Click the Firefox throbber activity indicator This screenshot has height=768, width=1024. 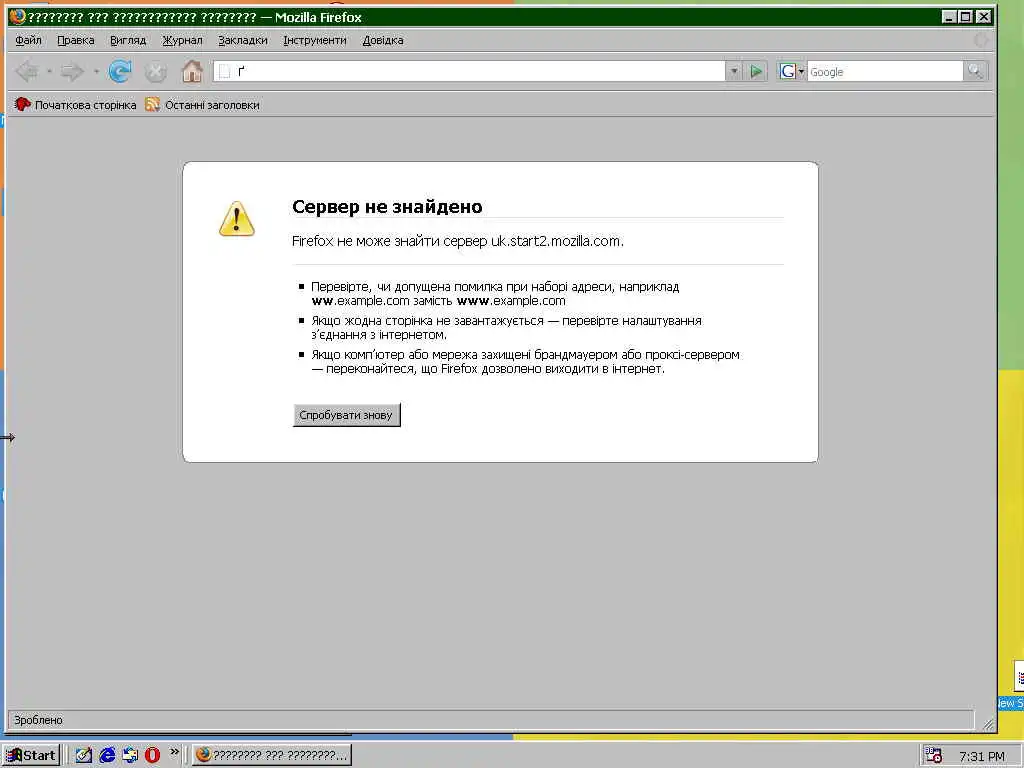coord(981,40)
